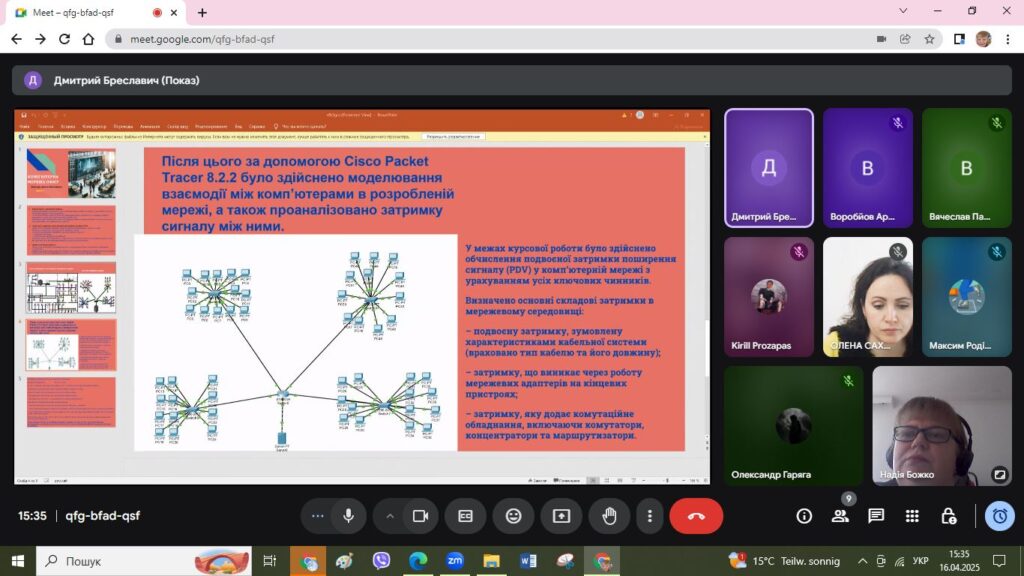Open the activities grid panel
The height and width of the screenshot is (576, 1024).
(x=912, y=516)
